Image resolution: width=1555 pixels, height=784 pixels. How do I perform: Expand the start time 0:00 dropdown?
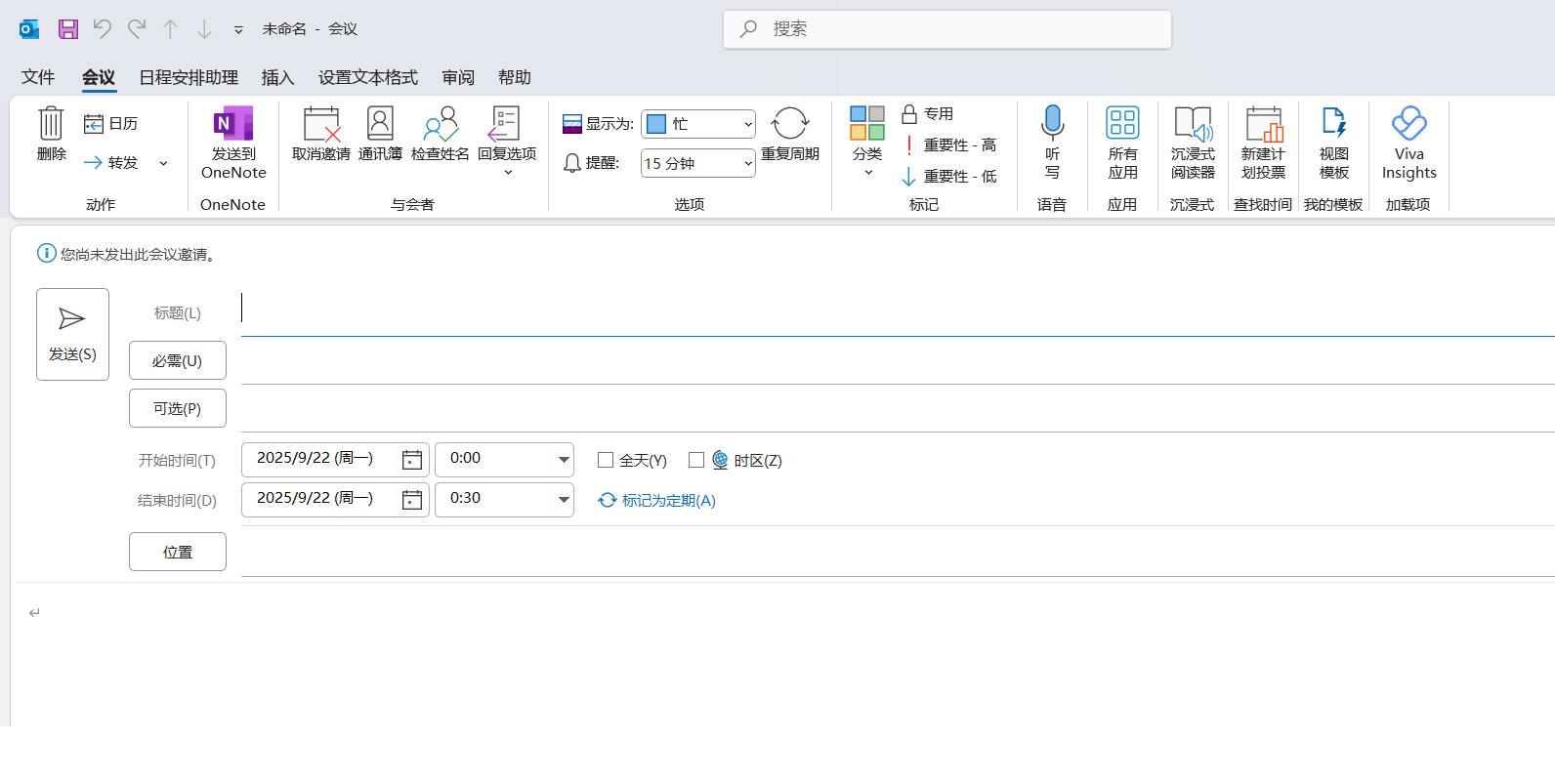pos(564,459)
